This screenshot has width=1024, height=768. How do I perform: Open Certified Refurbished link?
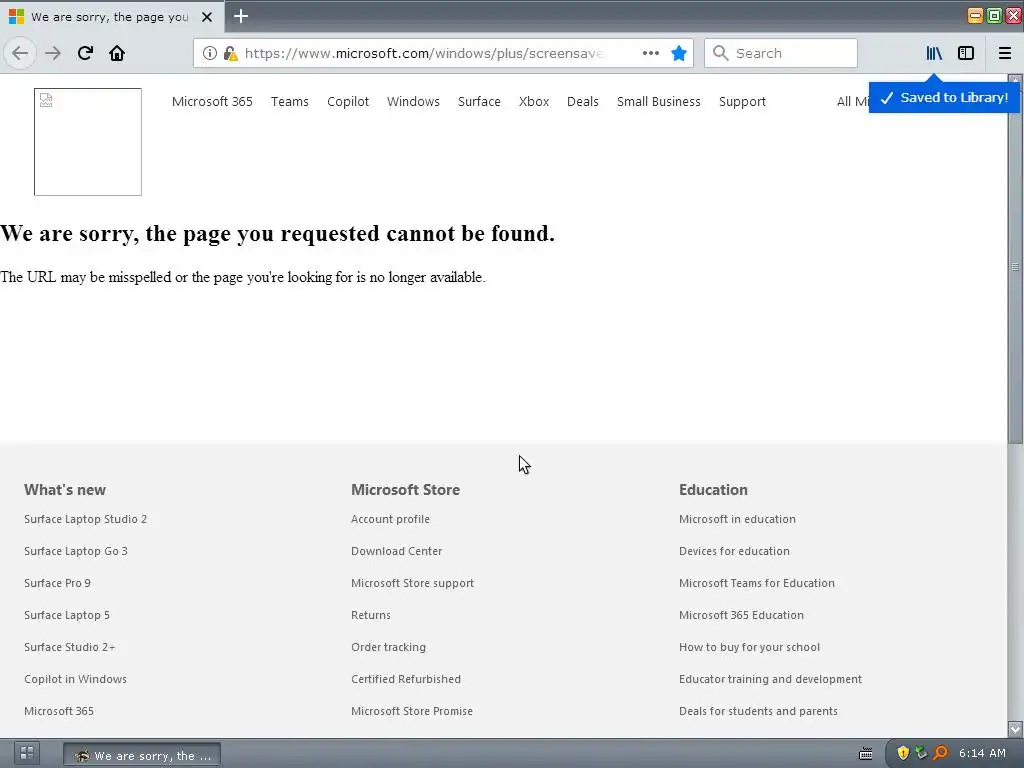pyautogui.click(x=406, y=679)
